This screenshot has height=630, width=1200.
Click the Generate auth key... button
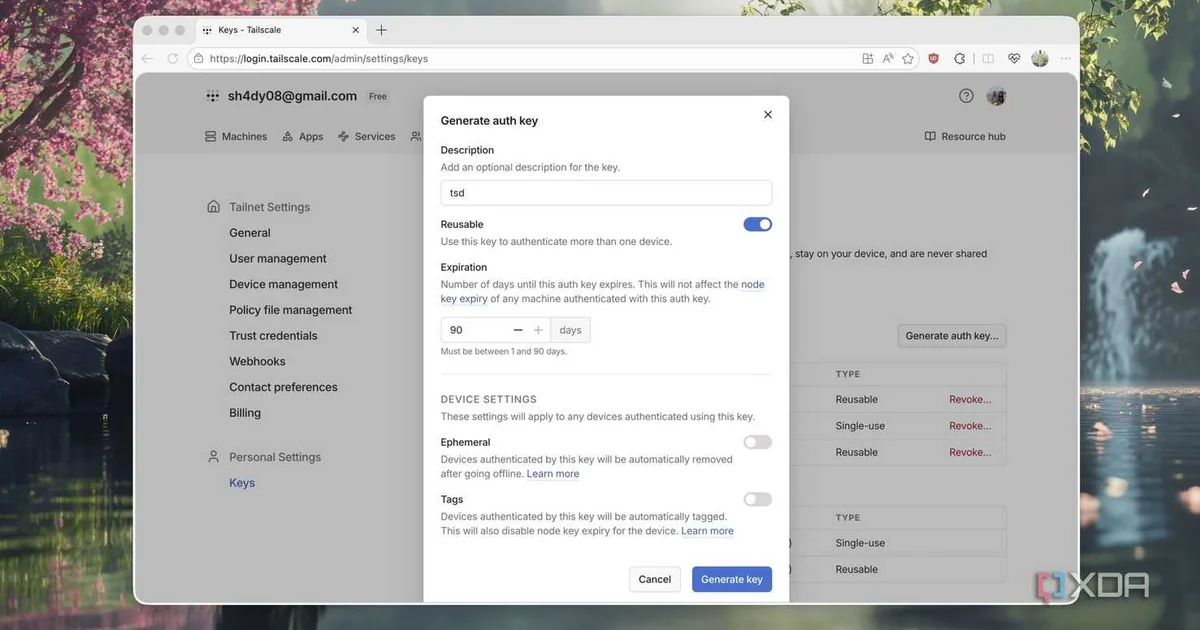(952, 336)
